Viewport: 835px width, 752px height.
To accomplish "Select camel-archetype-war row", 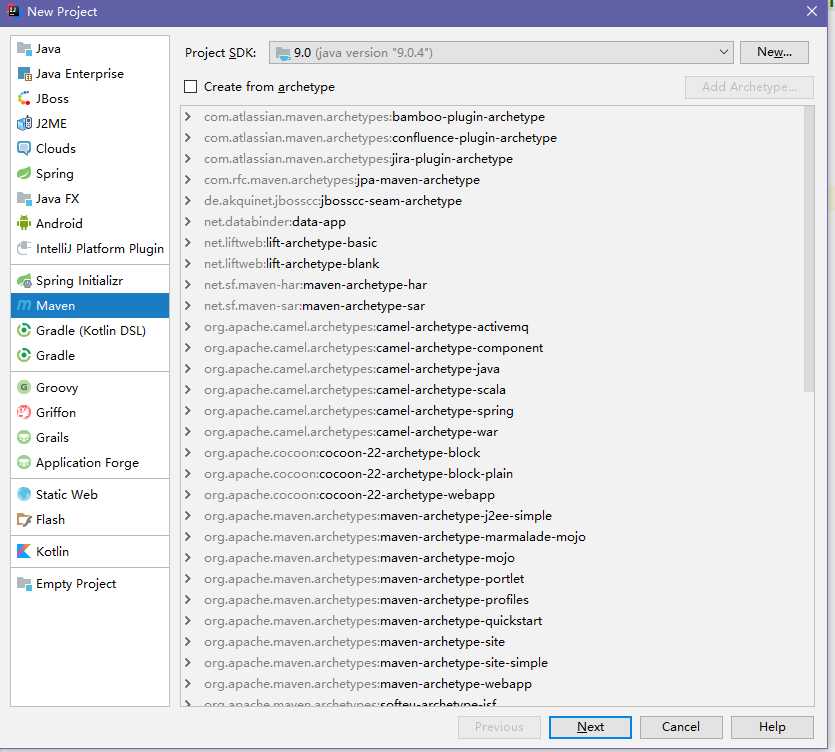I will [493, 432].
